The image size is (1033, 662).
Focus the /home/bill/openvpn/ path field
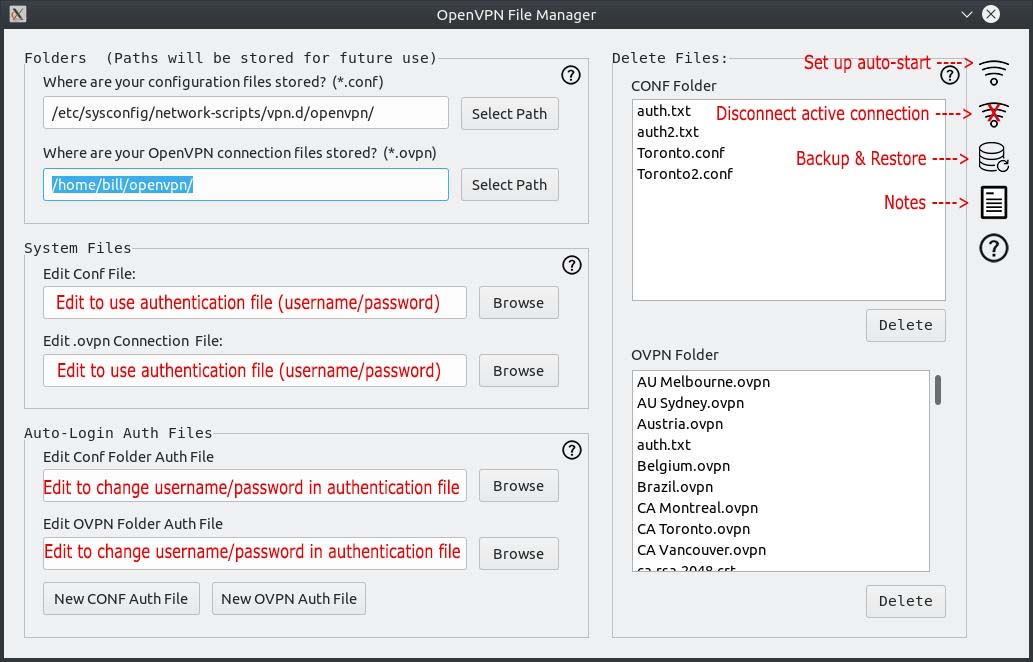(246, 184)
